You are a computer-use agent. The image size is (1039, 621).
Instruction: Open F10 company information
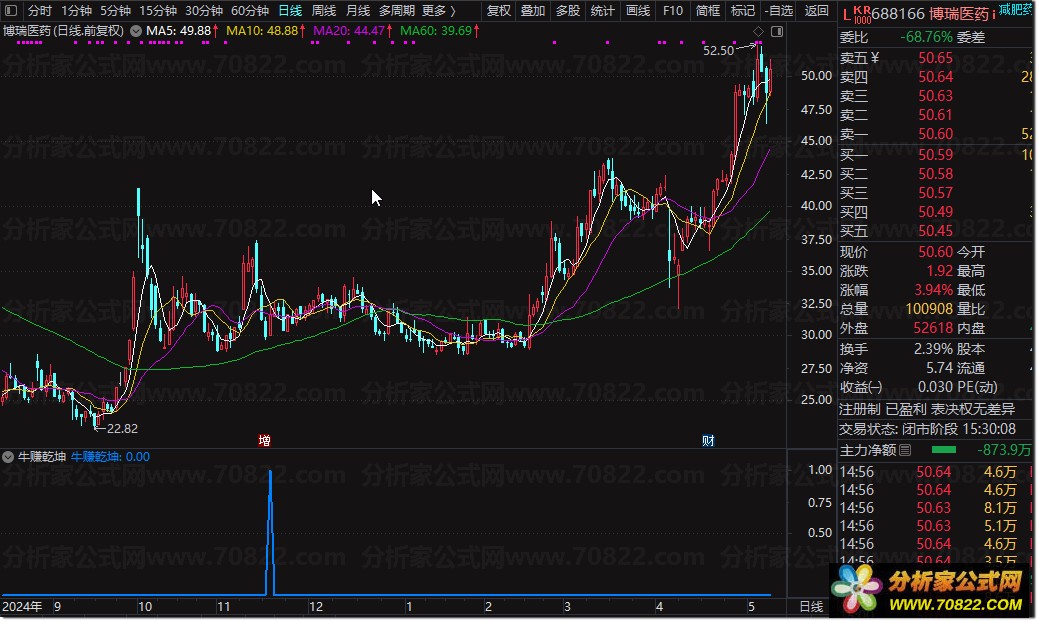[673, 11]
